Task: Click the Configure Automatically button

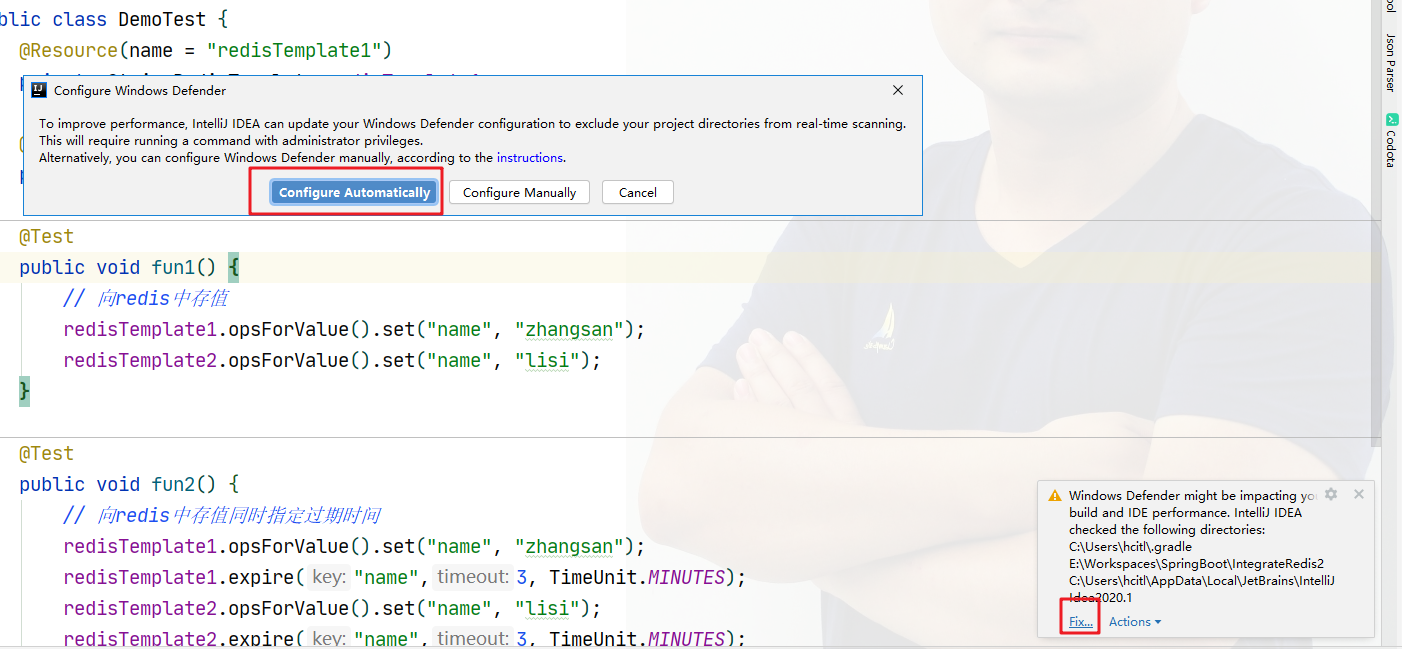Action: pos(354,192)
